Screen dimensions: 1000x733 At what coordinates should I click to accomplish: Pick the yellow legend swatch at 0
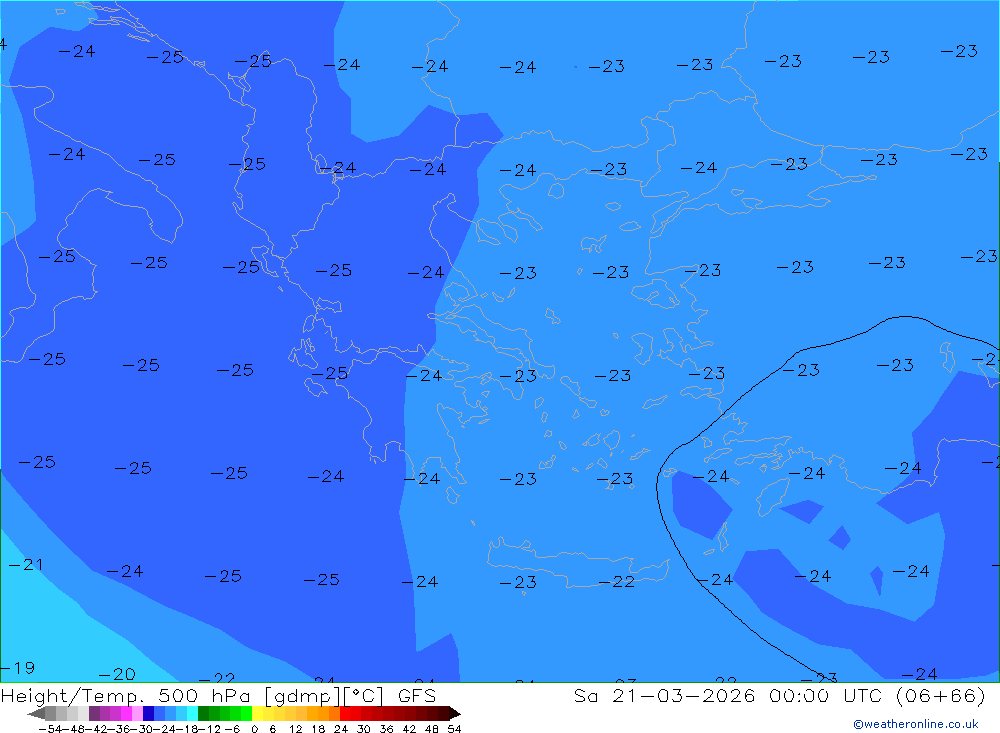pos(257,714)
